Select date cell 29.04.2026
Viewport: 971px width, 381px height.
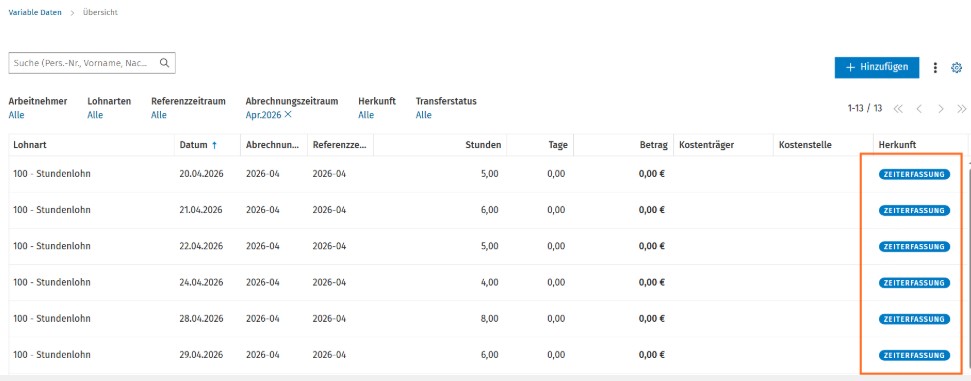(201, 355)
